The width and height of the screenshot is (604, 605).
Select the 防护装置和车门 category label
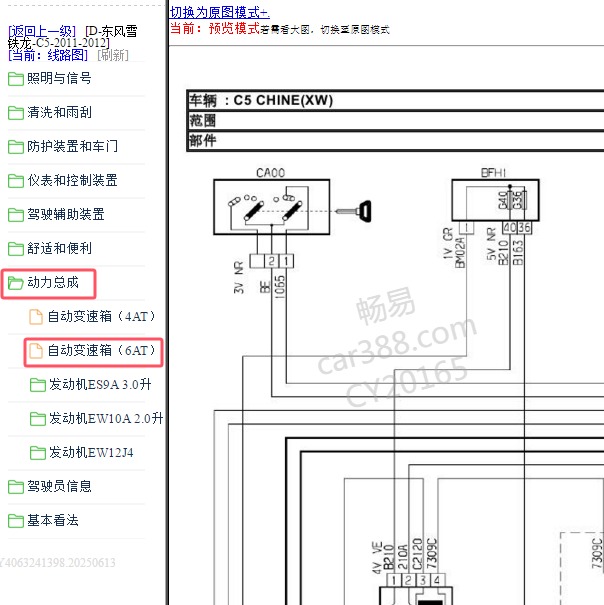tap(72, 146)
